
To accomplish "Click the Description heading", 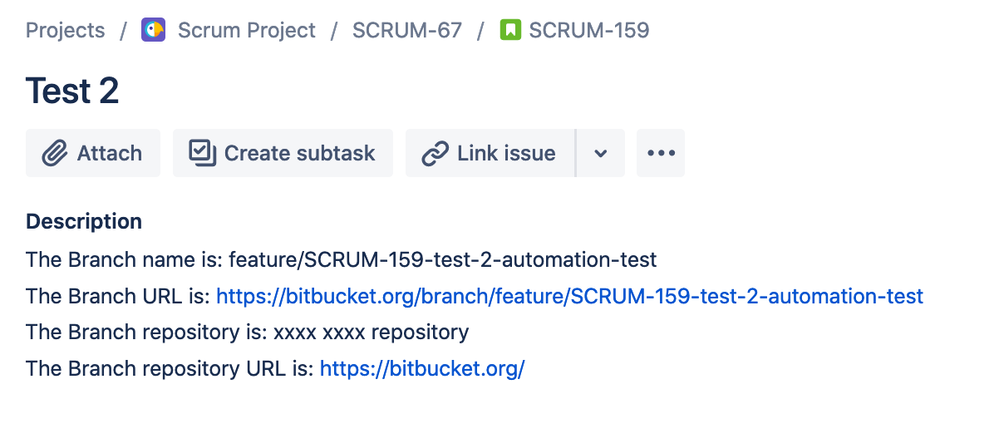I will pos(83,222).
